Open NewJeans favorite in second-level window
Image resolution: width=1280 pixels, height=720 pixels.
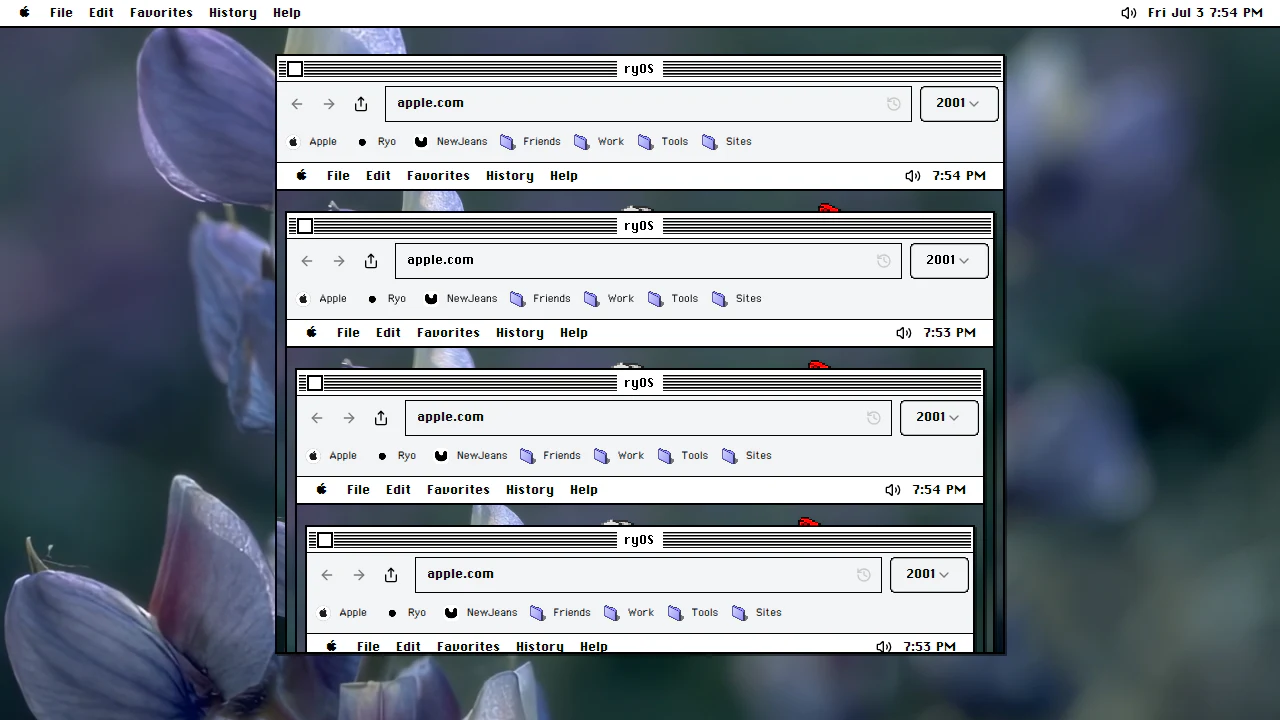(x=460, y=299)
